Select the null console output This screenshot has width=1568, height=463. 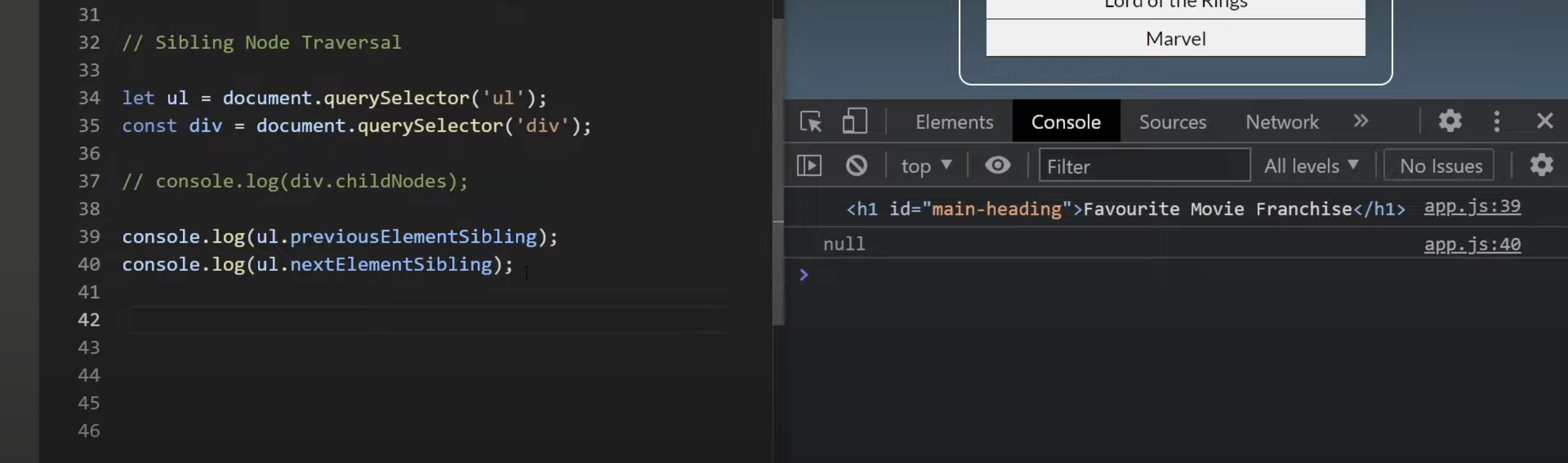pyautogui.click(x=844, y=244)
